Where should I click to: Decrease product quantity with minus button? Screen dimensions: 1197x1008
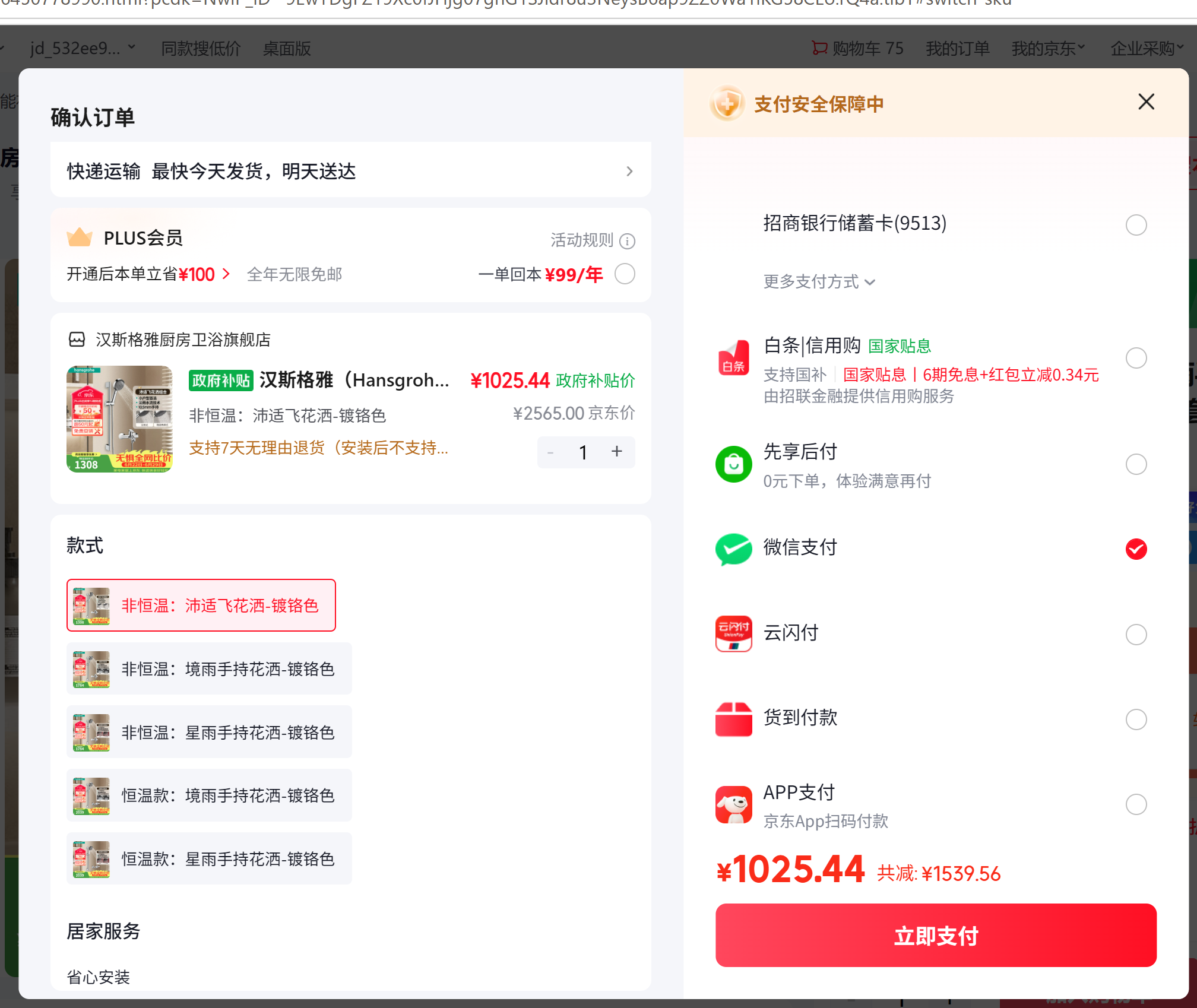(x=550, y=452)
